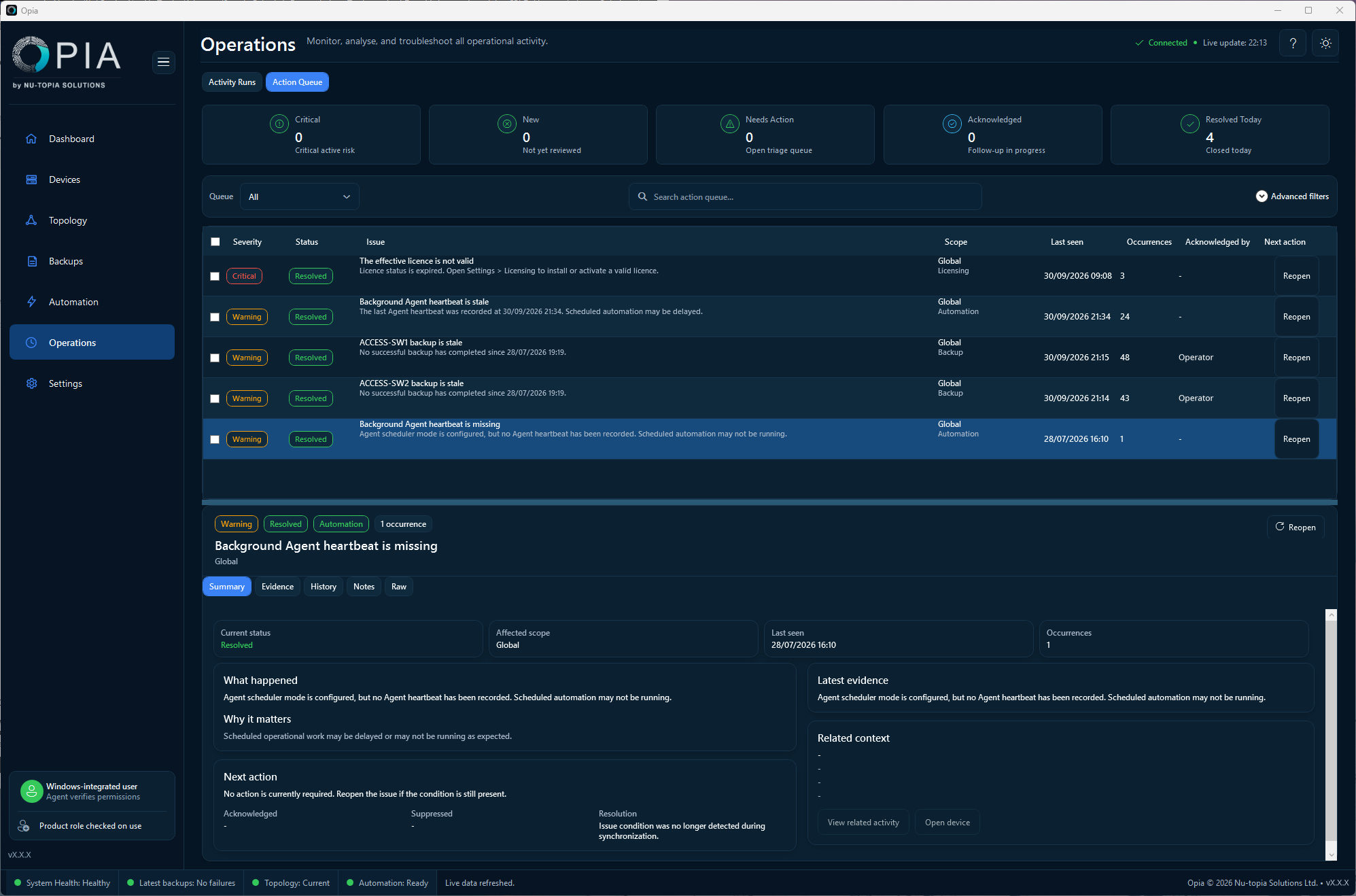The width and height of the screenshot is (1356, 896).
Task: Sort by the Occurrences column header
Action: (x=1149, y=242)
